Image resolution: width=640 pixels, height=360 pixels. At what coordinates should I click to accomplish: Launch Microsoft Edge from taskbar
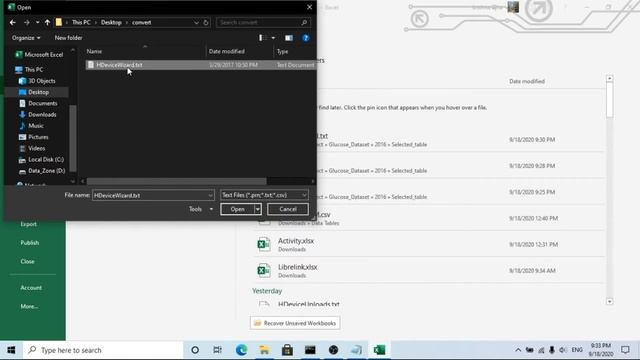click(x=241, y=350)
